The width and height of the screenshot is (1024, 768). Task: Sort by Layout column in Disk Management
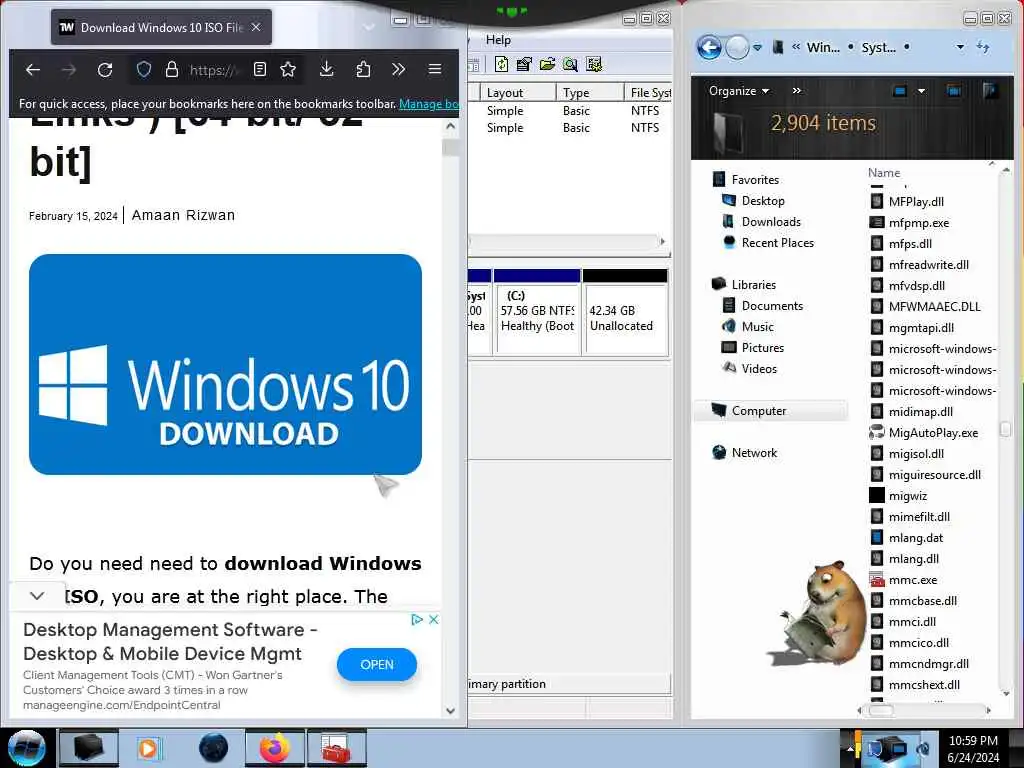pos(519,93)
